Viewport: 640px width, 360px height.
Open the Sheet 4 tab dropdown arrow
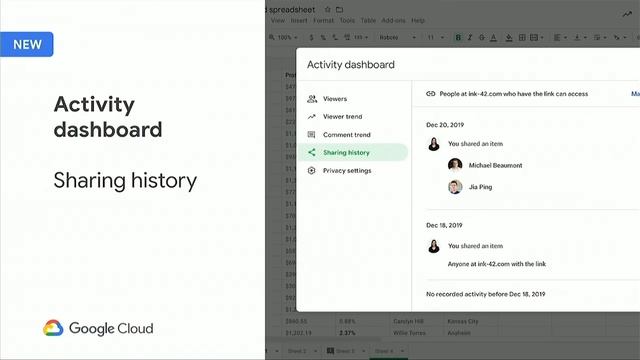402,351
